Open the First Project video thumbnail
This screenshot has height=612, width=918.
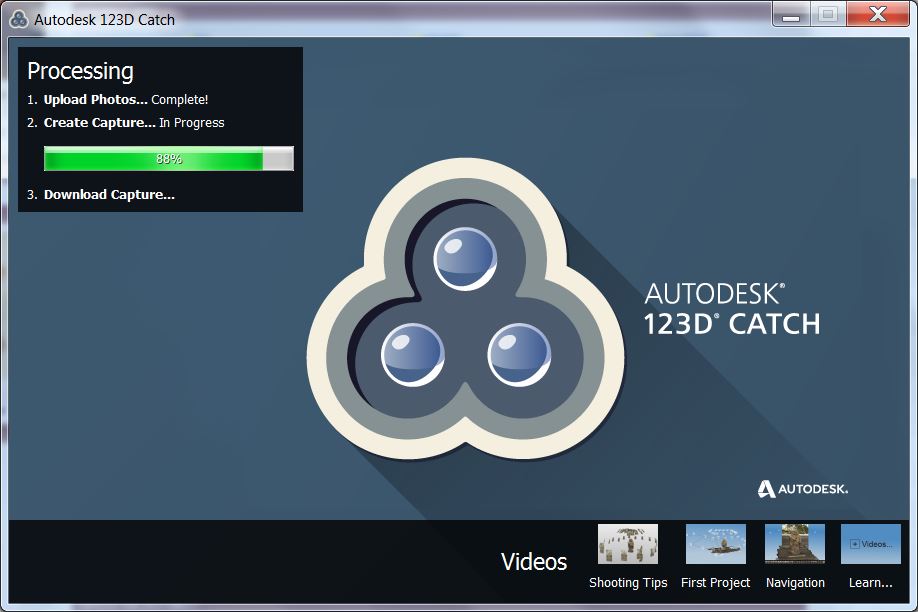pyautogui.click(x=715, y=544)
